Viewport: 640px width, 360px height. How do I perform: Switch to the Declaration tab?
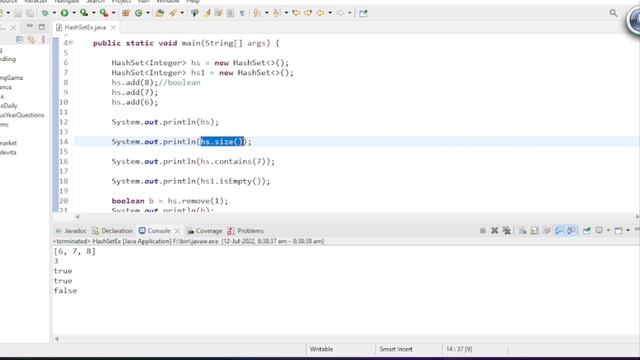click(x=112, y=231)
